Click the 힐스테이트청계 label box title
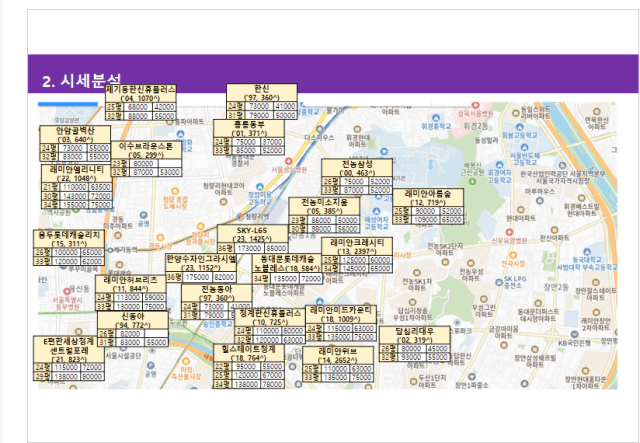The height and width of the screenshot is (443, 640). click(x=249, y=349)
